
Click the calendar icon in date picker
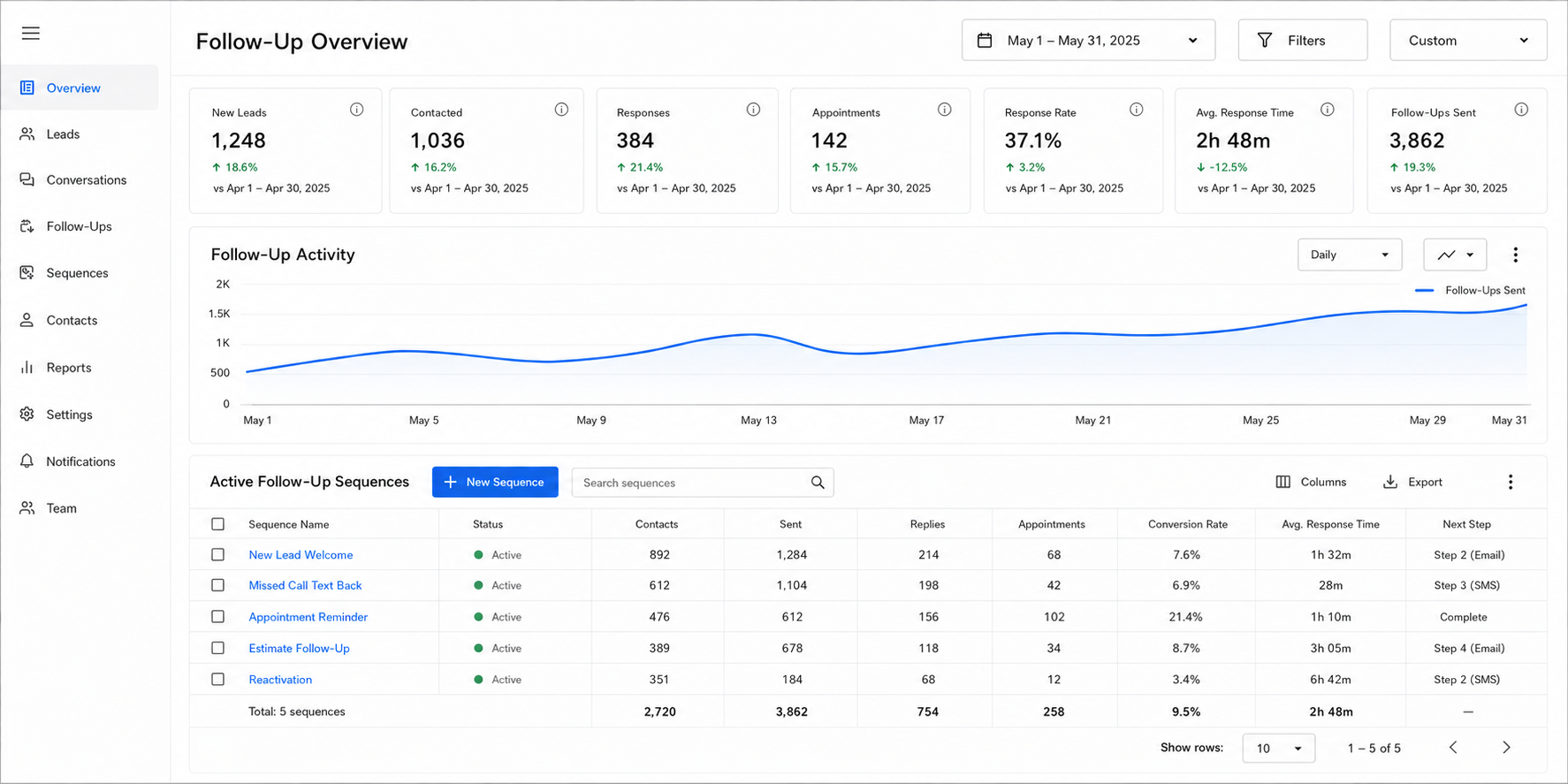[x=985, y=41]
